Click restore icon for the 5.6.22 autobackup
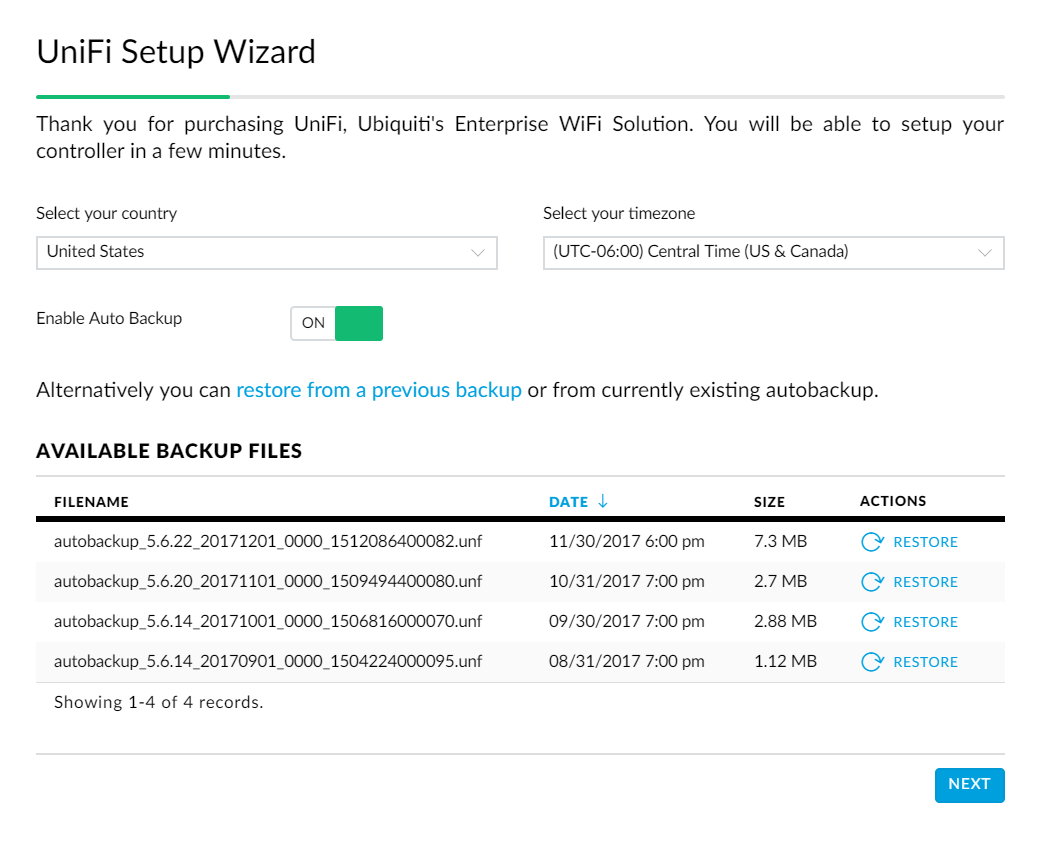This screenshot has height=851, width=1050. tap(871, 542)
